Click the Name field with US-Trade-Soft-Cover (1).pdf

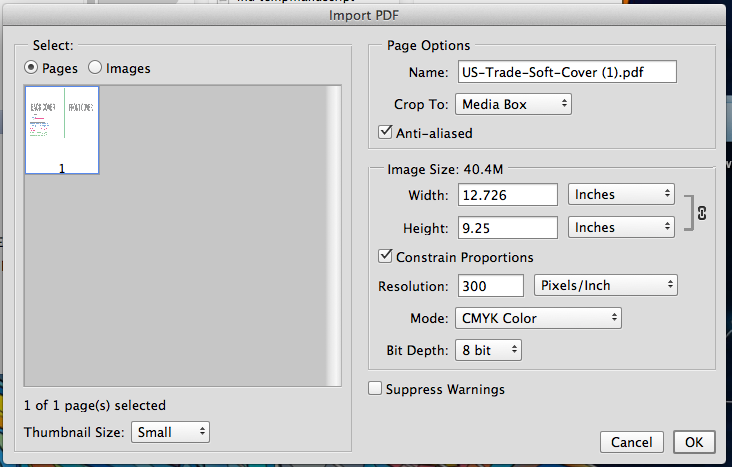(x=567, y=72)
